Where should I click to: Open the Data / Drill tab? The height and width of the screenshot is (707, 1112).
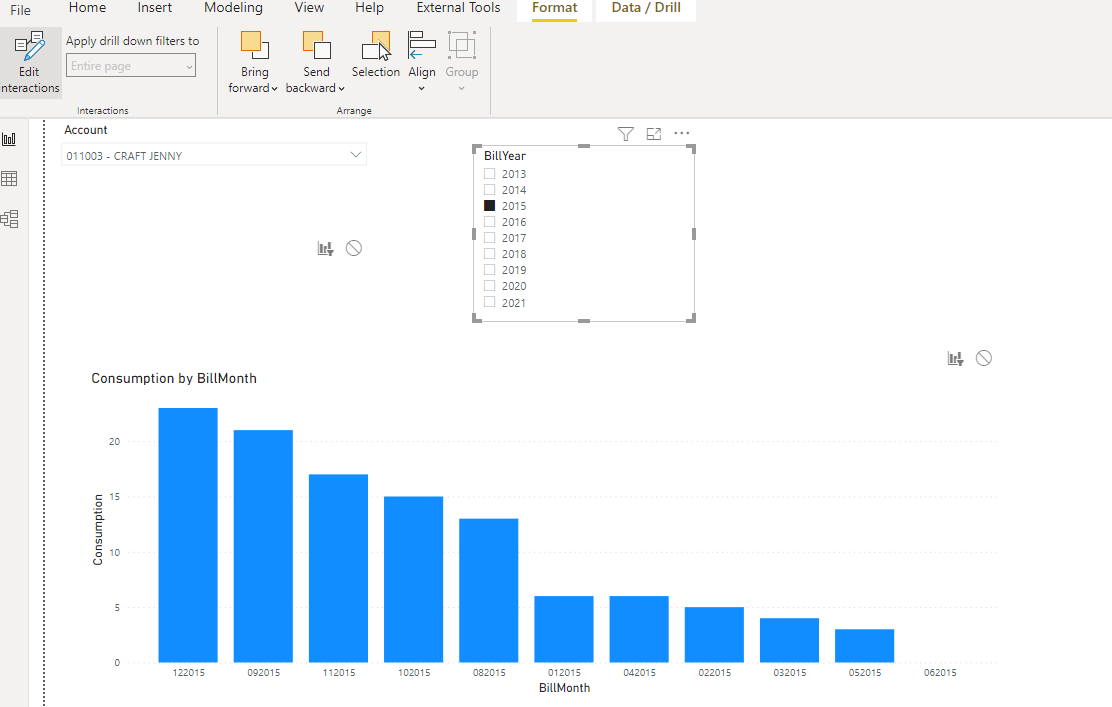646,9
